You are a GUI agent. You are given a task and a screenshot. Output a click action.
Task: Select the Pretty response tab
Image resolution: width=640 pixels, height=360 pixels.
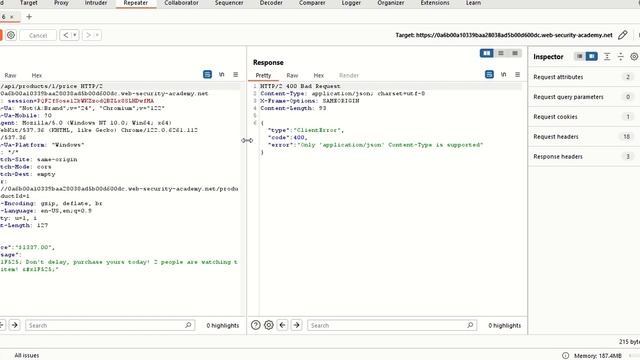coord(263,76)
